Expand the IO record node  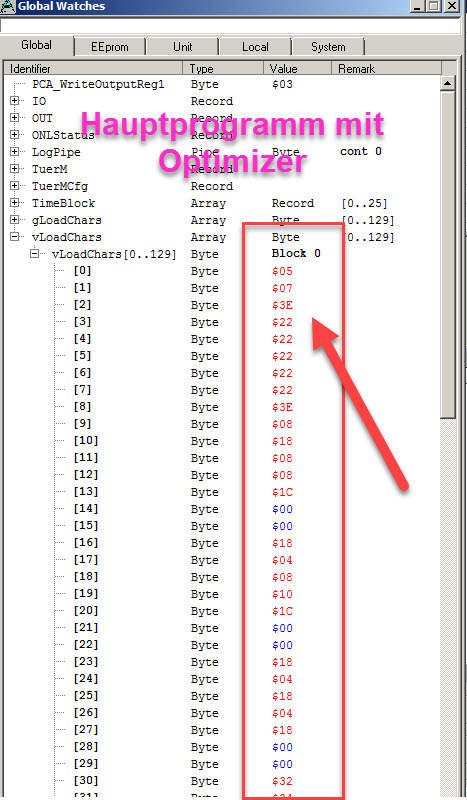15,101
